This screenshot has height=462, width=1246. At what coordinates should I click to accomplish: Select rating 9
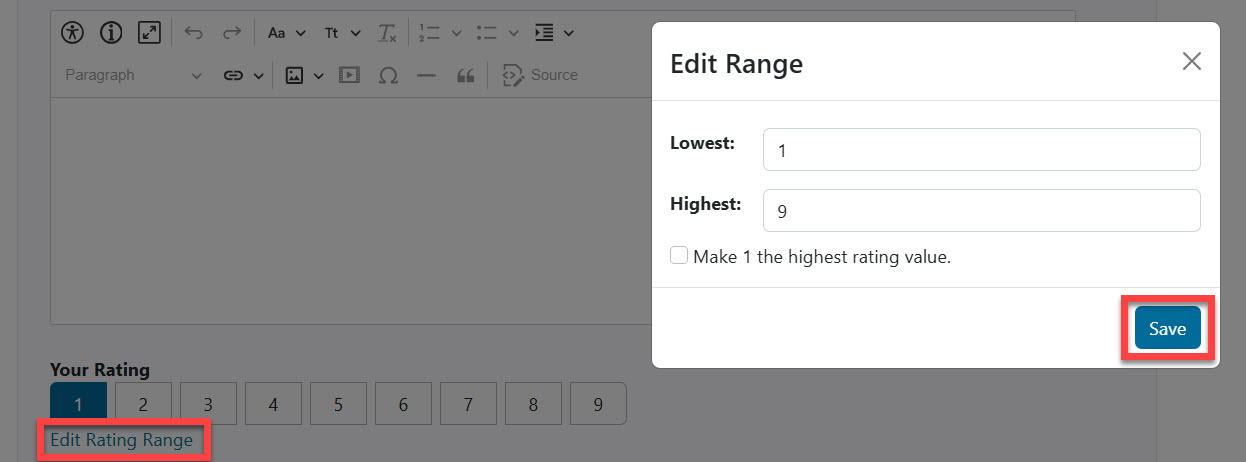(x=598, y=404)
